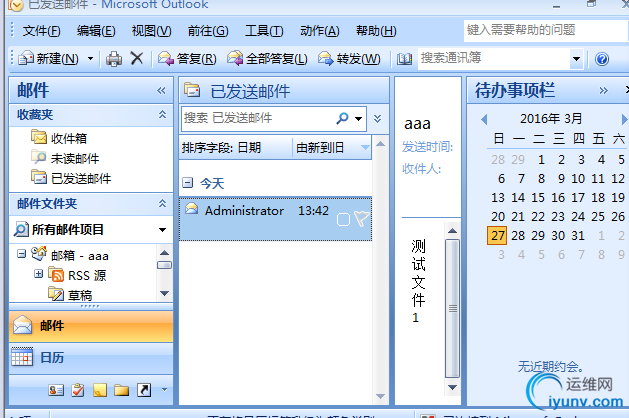The height and width of the screenshot is (418, 629).
Task: Select the RSS 源 folder
Action: tap(77, 275)
